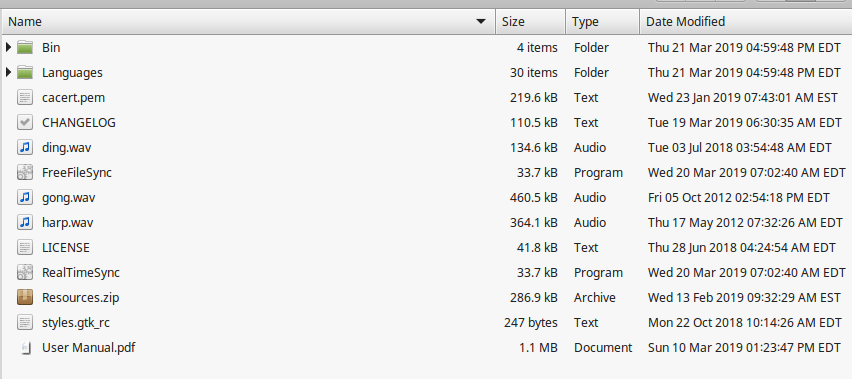The height and width of the screenshot is (379, 852).
Task: Select the gong.wav file name
Action: [68, 198]
